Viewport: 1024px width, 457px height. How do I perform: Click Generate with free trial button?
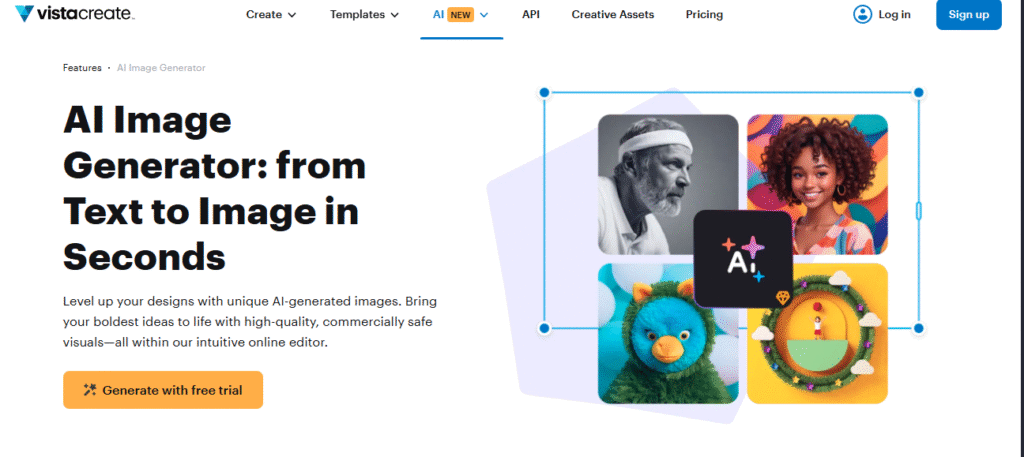pyautogui.click(x=163, y=390)
